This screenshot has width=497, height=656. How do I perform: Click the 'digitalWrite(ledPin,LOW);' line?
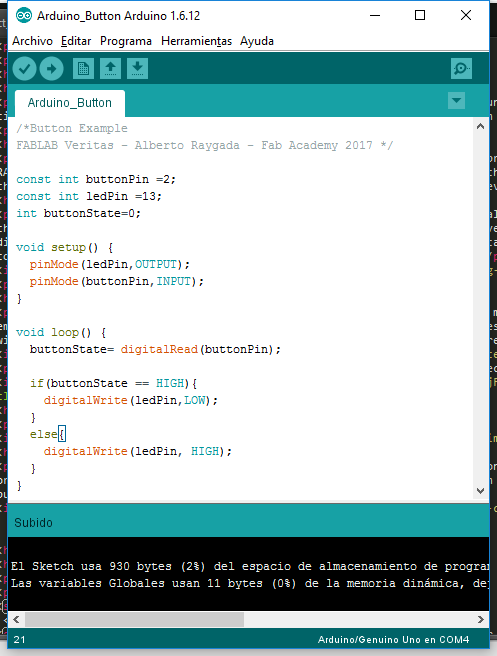[x=131, y=400]
